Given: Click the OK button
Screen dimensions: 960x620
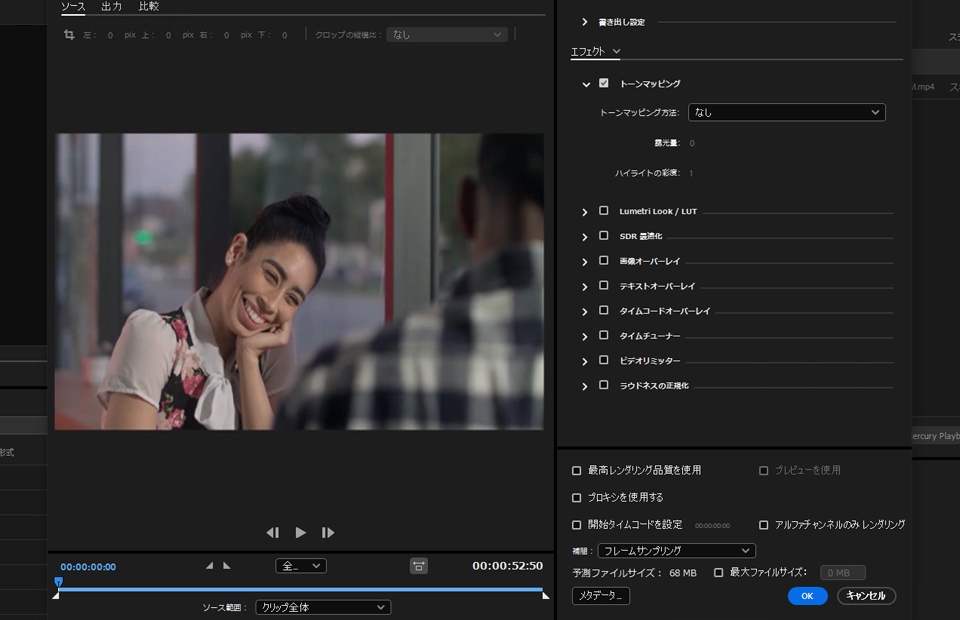Looking at the screenshot, I should click(x=806, y=596).
